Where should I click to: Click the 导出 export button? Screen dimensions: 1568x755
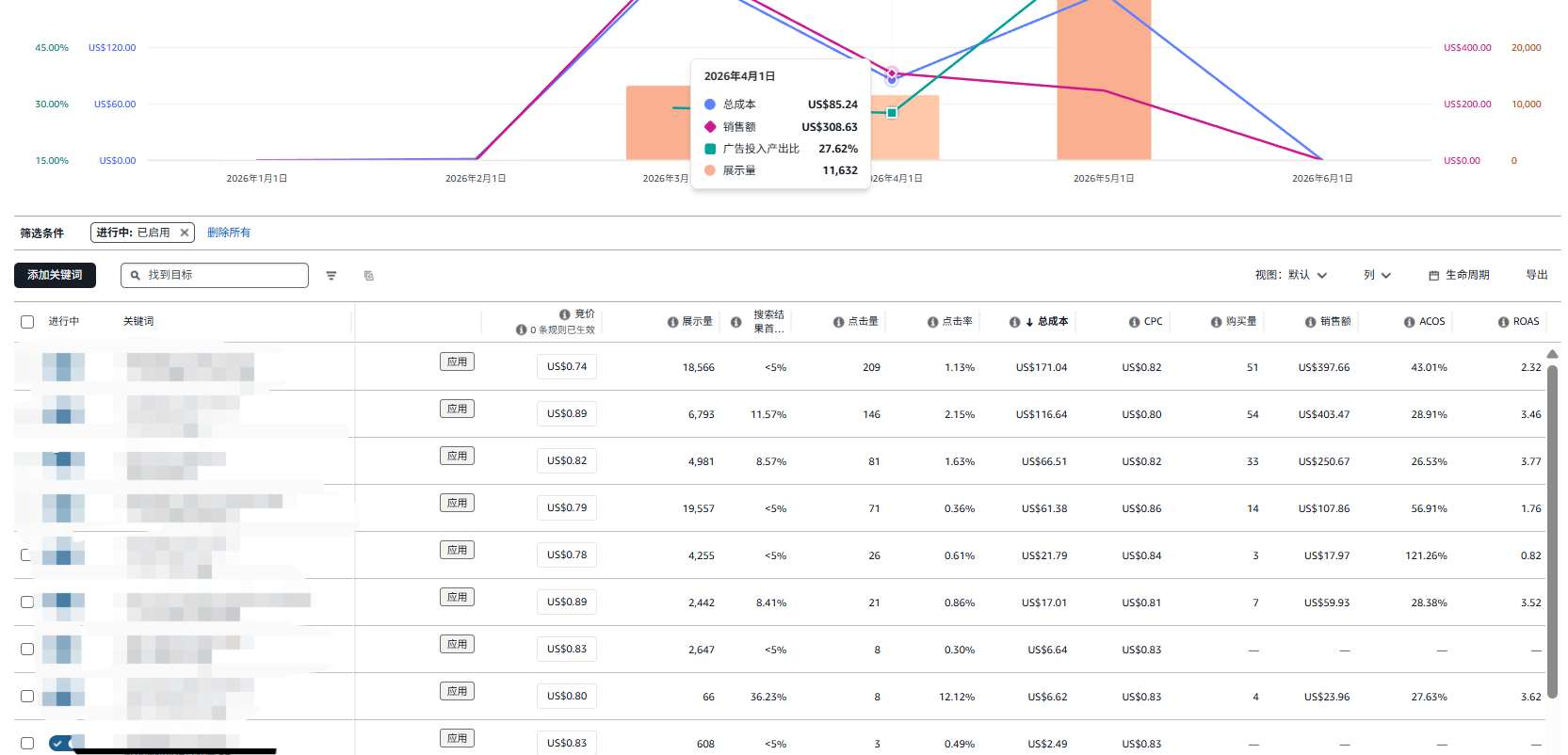1537,275
